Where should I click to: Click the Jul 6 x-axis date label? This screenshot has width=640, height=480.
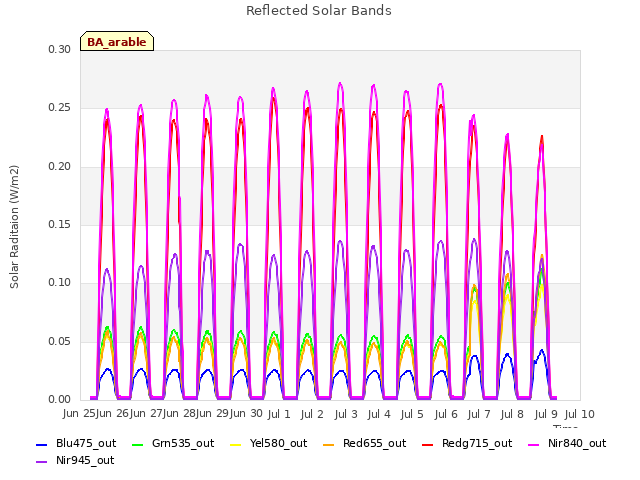coord(446,414)
